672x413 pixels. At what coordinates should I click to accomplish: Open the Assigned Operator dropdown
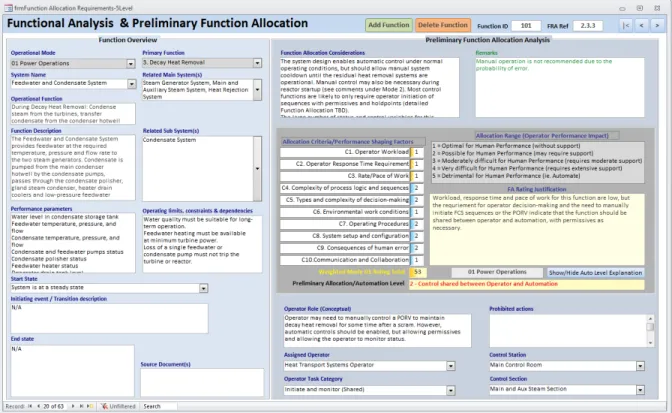(x=450, y=366)
